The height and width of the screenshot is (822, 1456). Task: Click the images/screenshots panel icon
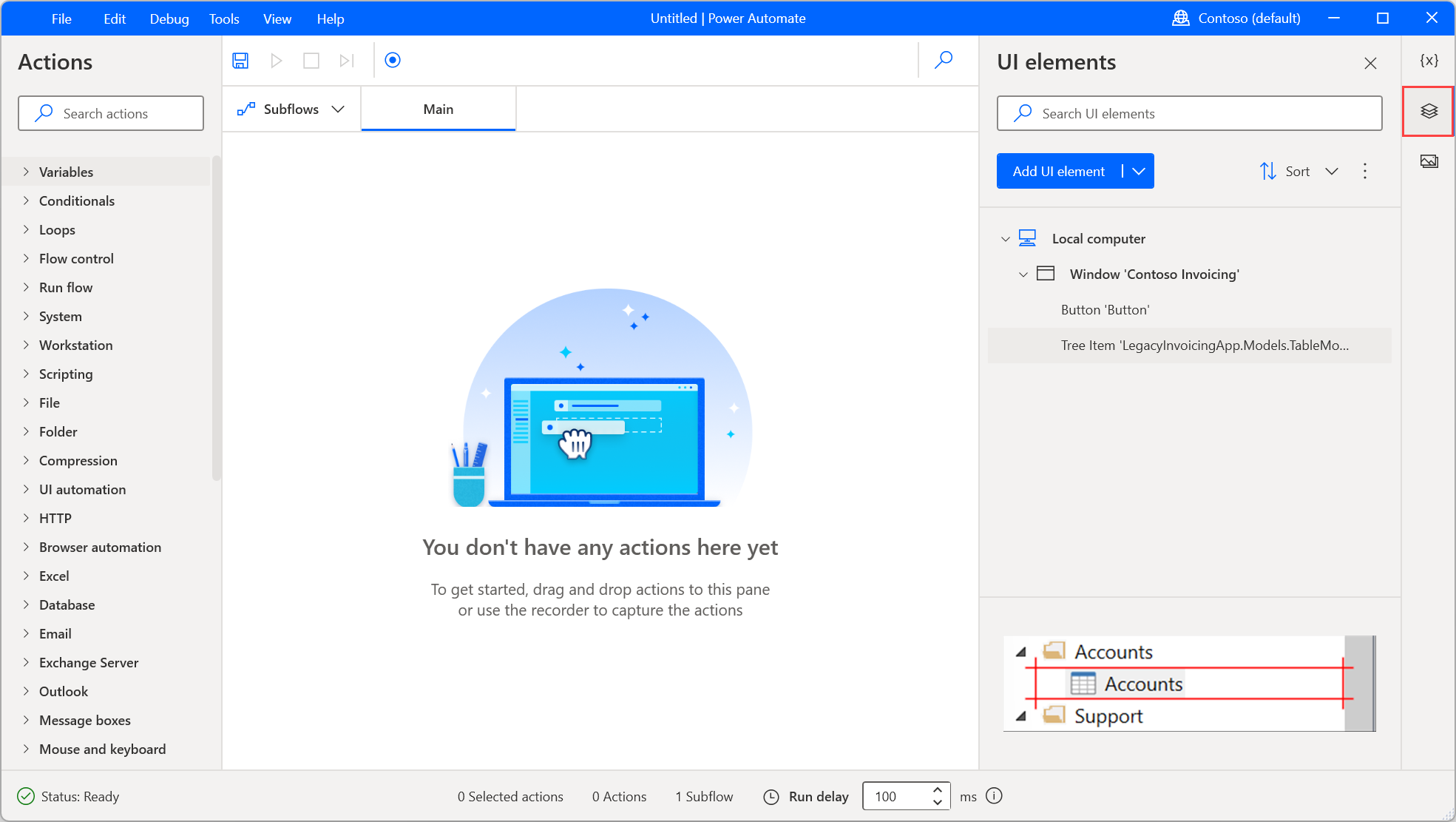pos(1429,160)
